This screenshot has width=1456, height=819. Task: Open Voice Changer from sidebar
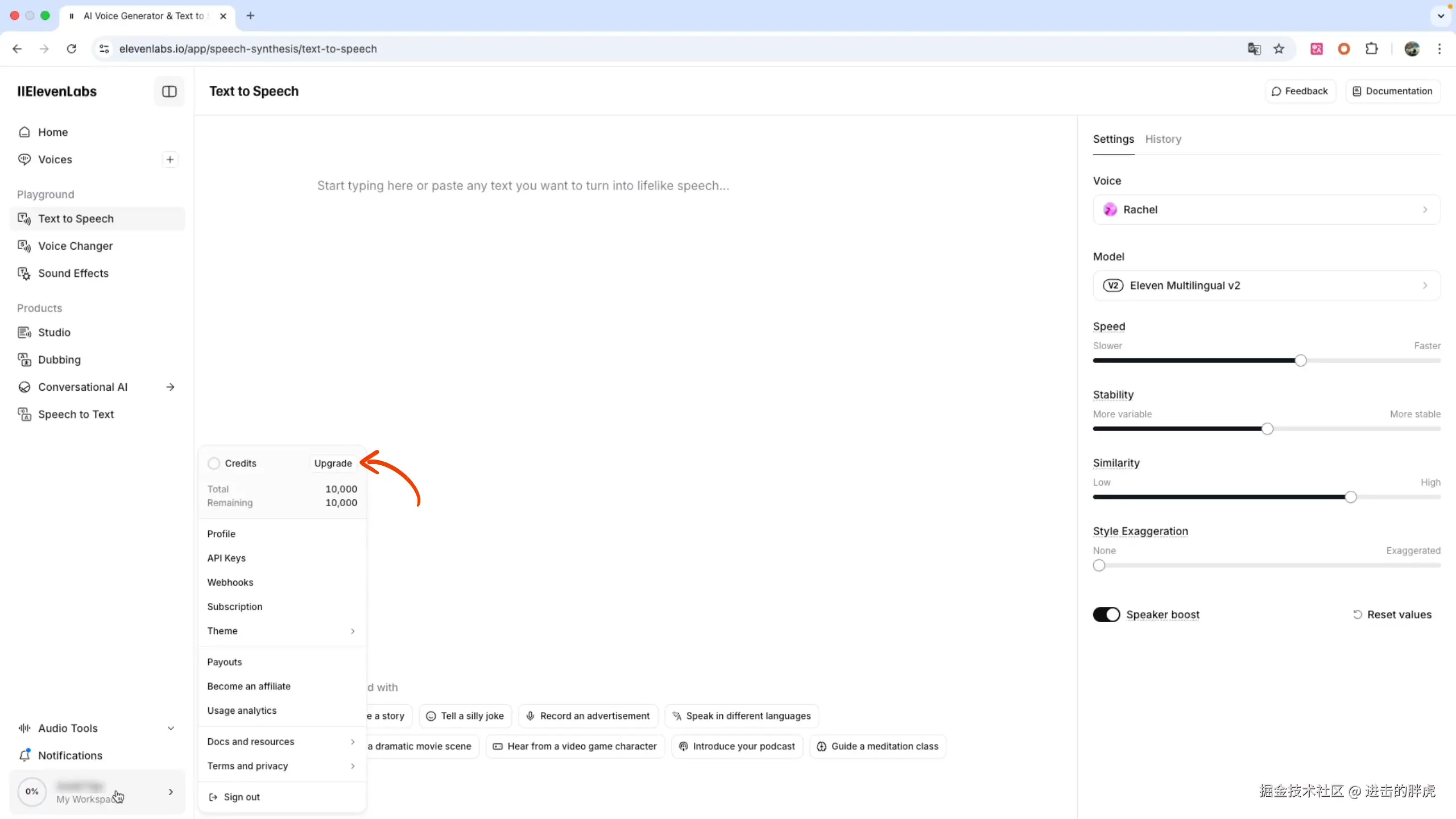(75, 246)
